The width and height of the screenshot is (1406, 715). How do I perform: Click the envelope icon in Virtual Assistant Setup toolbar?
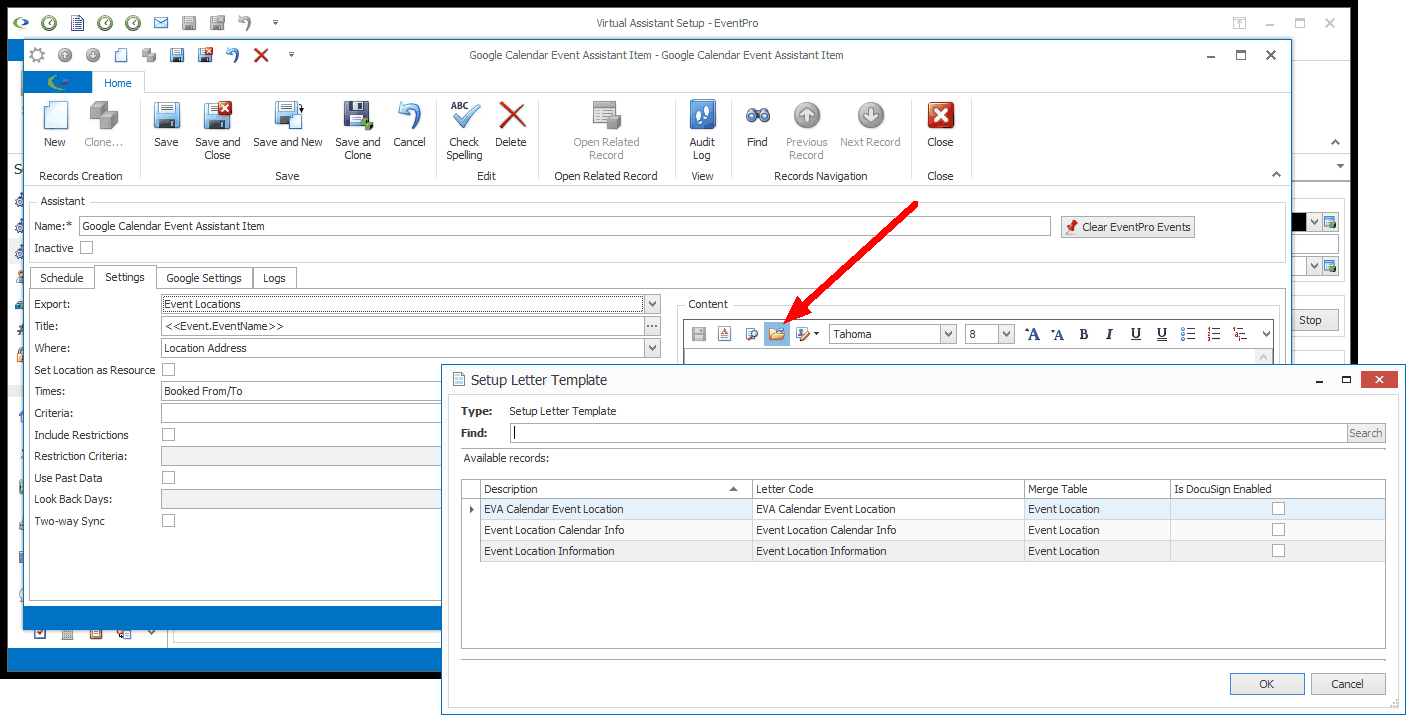point(161,22)
